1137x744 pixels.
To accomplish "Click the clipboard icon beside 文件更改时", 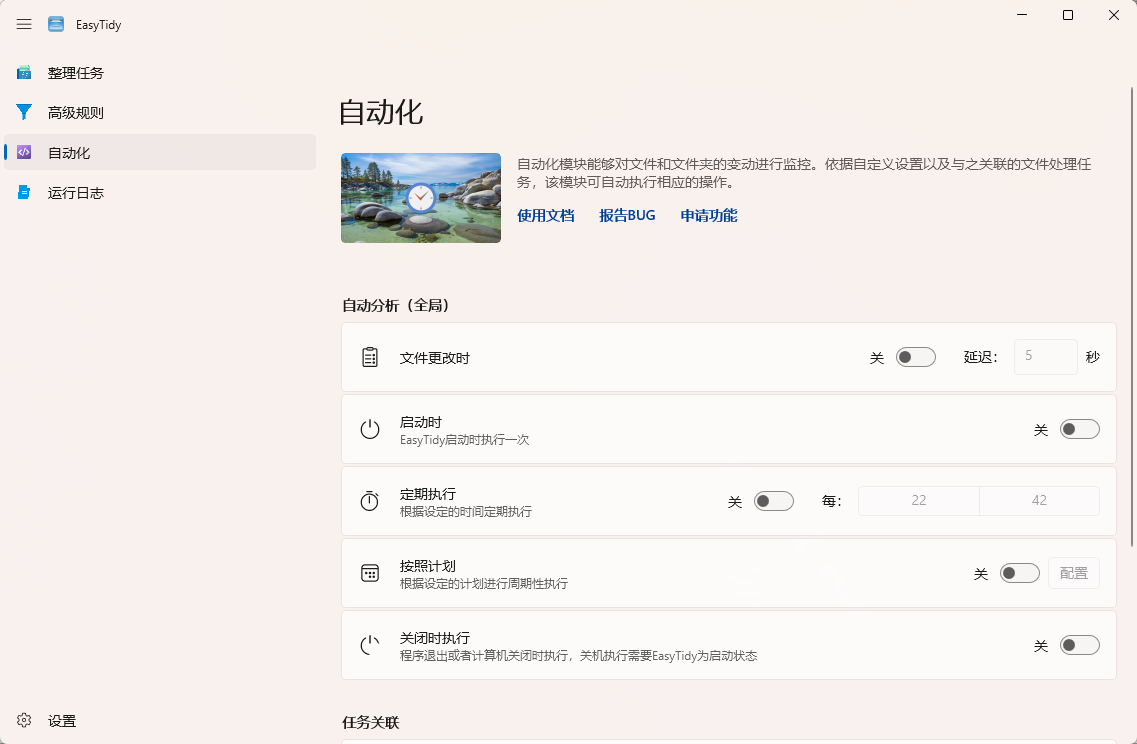I will click(x=370, y=357).
